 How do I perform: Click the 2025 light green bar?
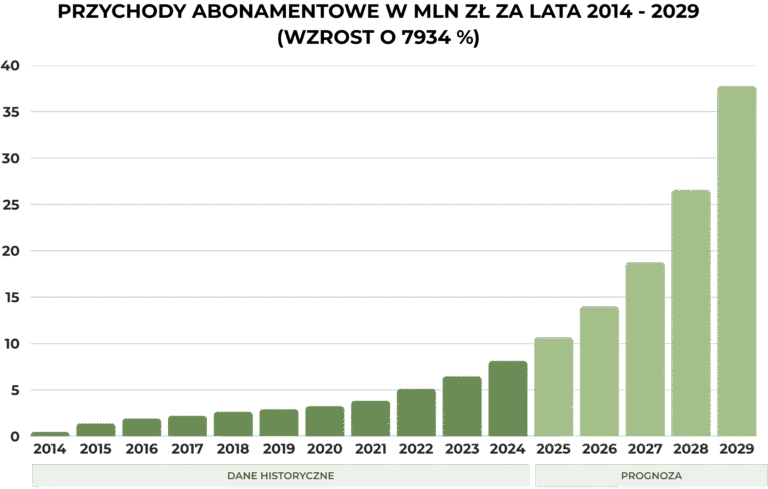coord(553,387)
